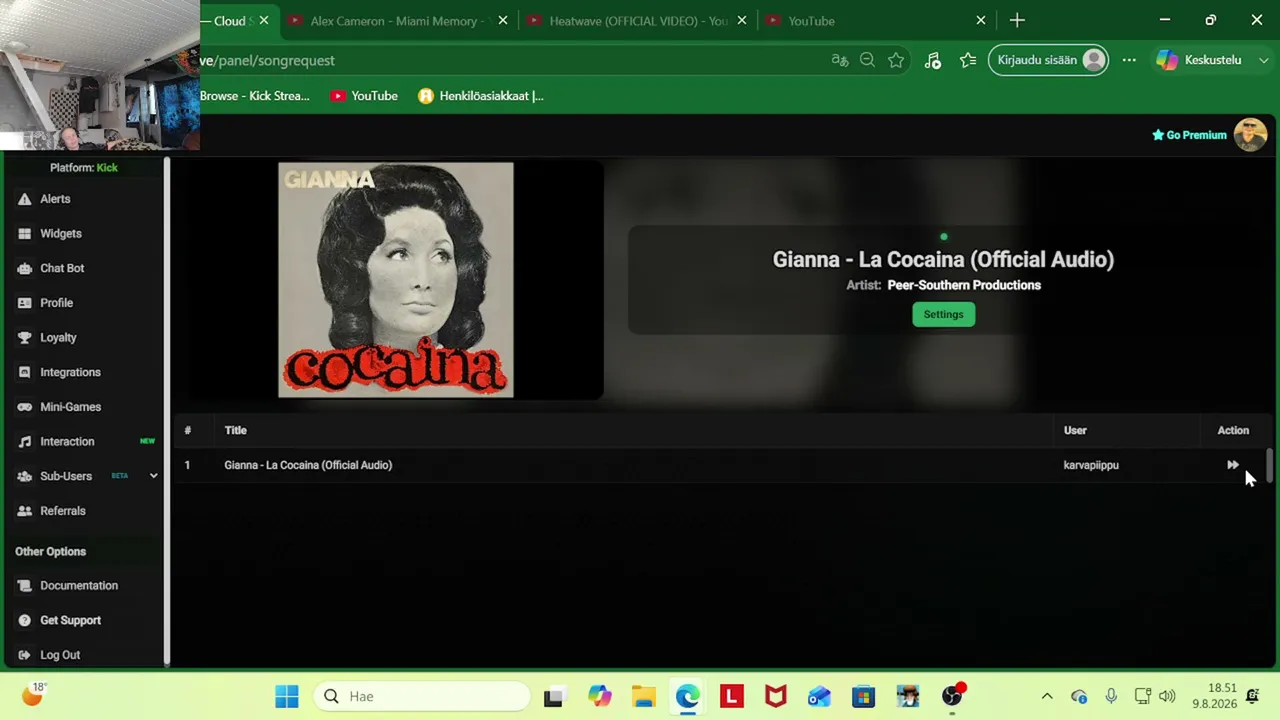Open Copilot from the taskbar
The width and height of the screenshot is (1280, 720).
(599, 696)
